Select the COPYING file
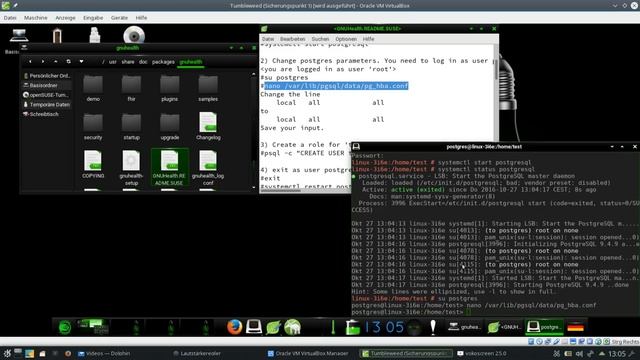 pos(93,164)
